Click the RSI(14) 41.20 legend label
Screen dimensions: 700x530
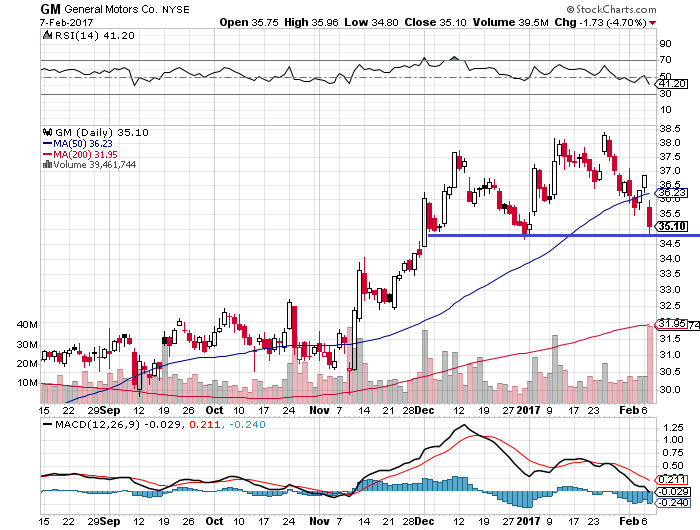pyautogui.click(x=94, y=36)
